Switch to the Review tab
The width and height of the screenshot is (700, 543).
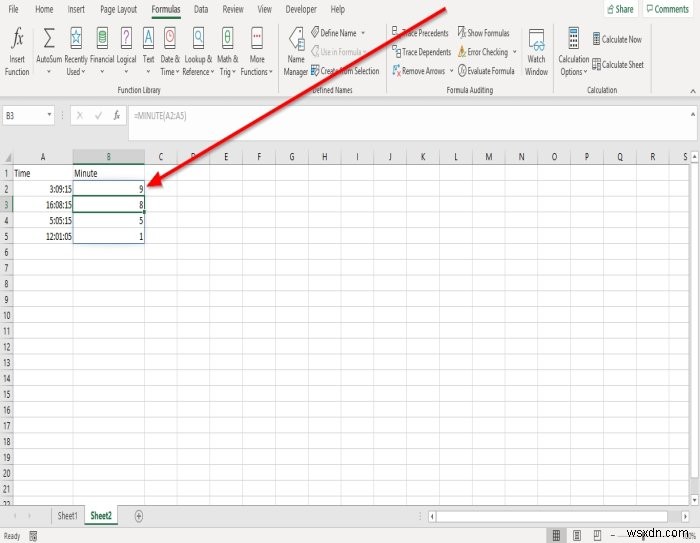pos(233,9)
